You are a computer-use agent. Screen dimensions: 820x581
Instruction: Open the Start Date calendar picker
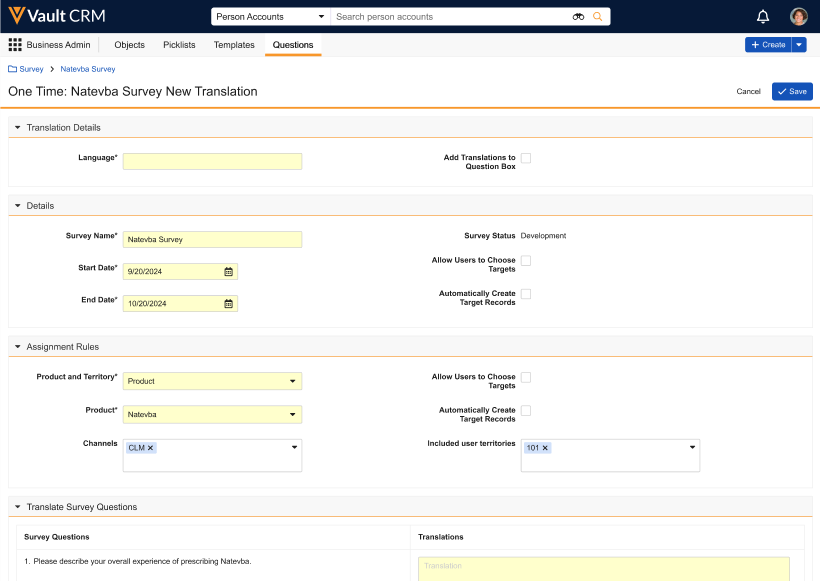[x=228, y=272]
